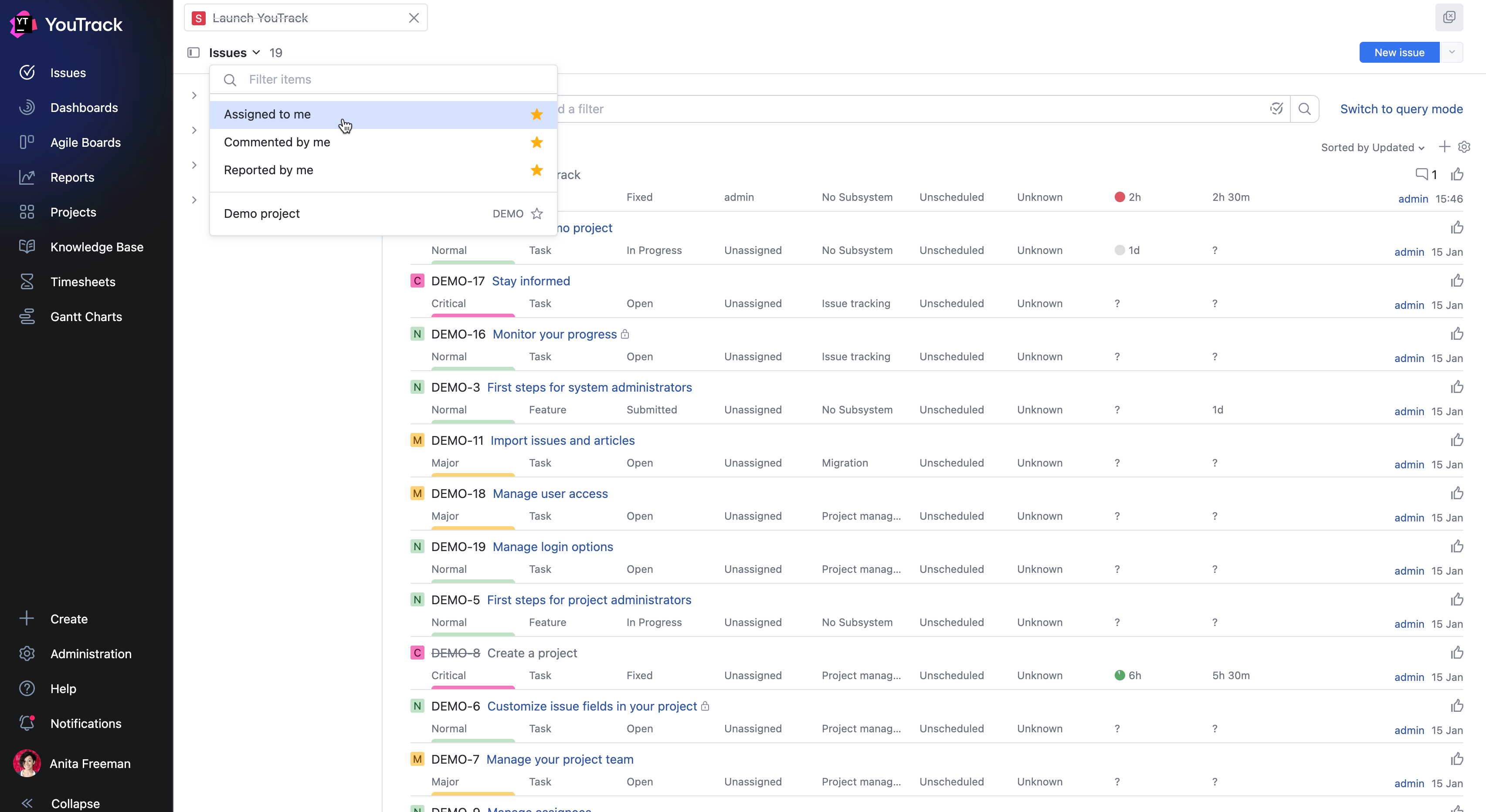This screenshot has height=812, width=1486.
Task: Click the search magnifier button
Action: [1304, 109]
